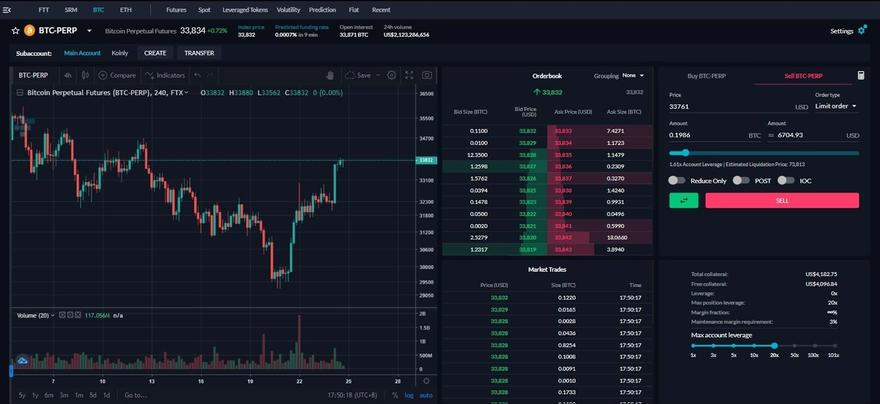Open the orderbook Grouping dropdown
This screenshot has width=880, height=404.
[x=633, y=75]
